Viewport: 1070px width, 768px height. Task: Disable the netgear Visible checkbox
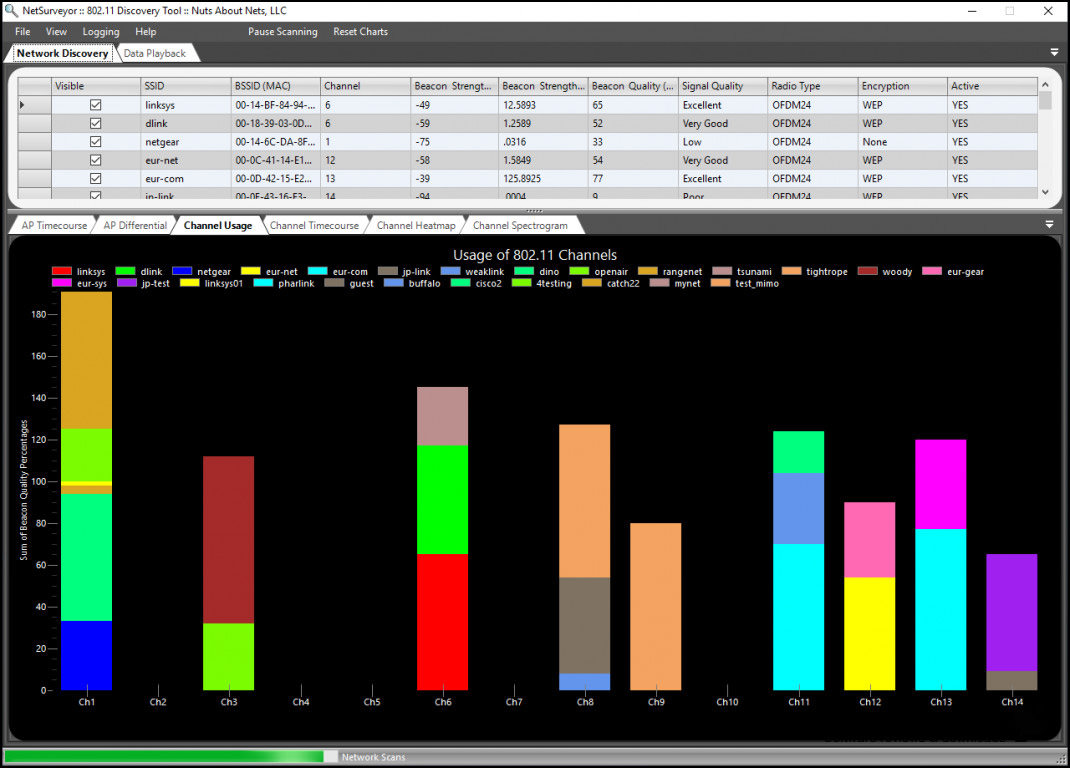point(95,141)
